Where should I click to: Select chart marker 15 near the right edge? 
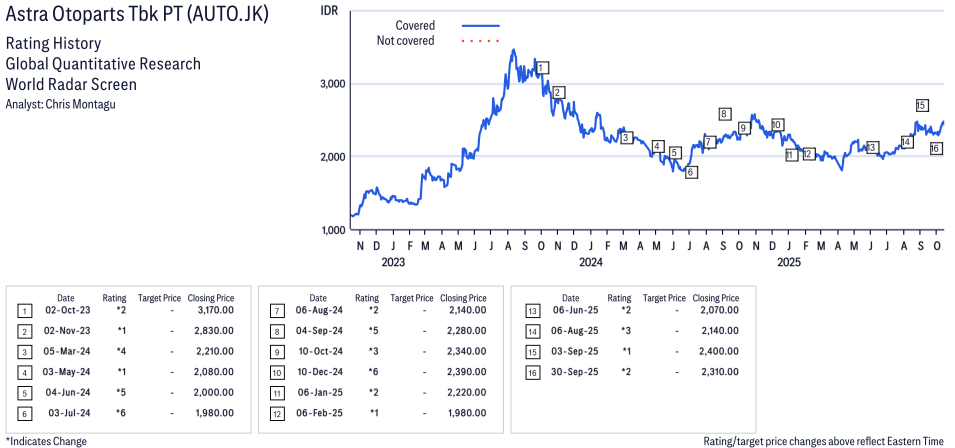coord(921,105)
